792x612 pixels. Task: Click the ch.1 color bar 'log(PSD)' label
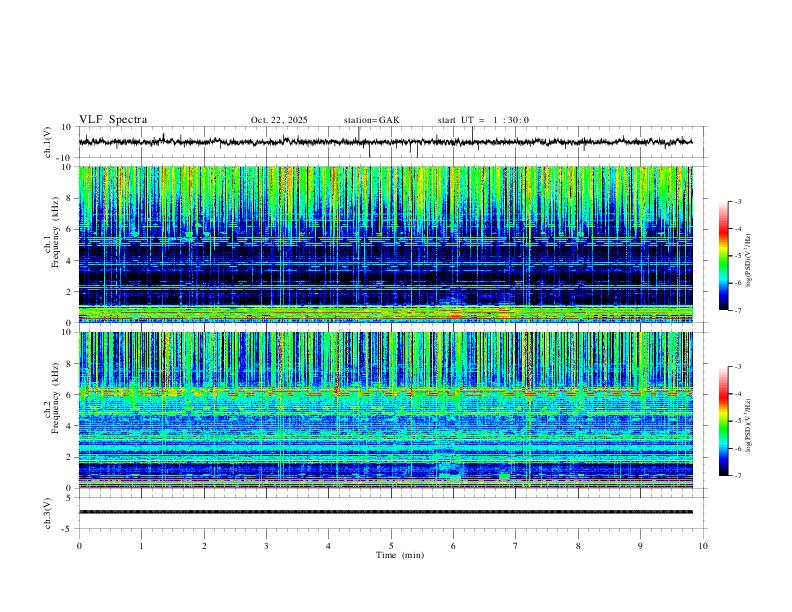tap(749, 260)
